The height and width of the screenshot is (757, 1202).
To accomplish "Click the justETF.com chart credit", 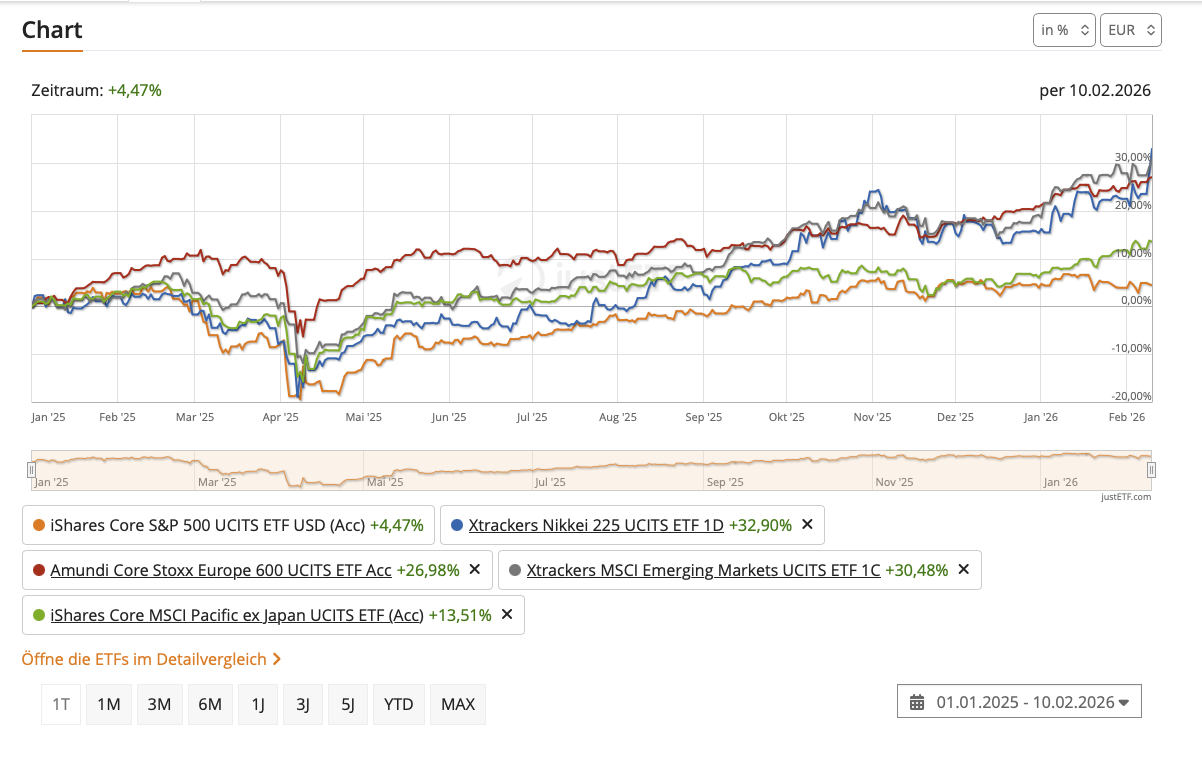I will coord(1127,496).
